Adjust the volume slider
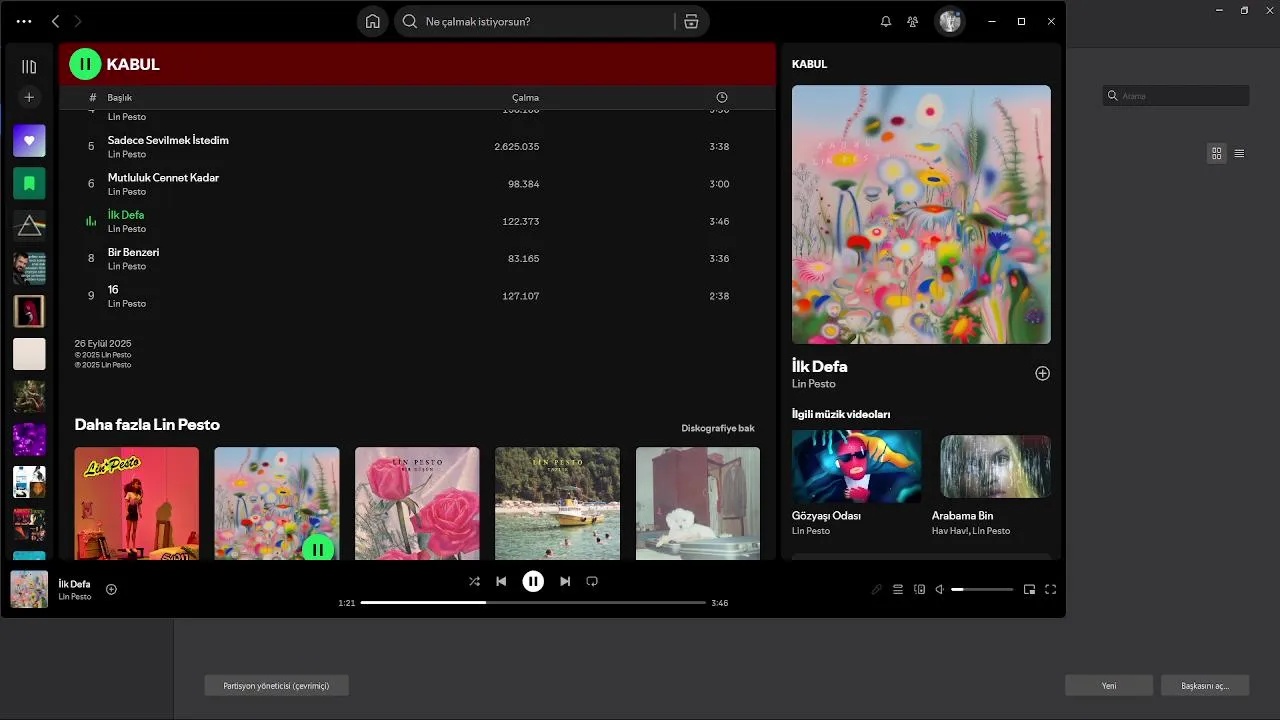Image resolution: width=1280 pixels, height=720 pixels. [982, 589]
